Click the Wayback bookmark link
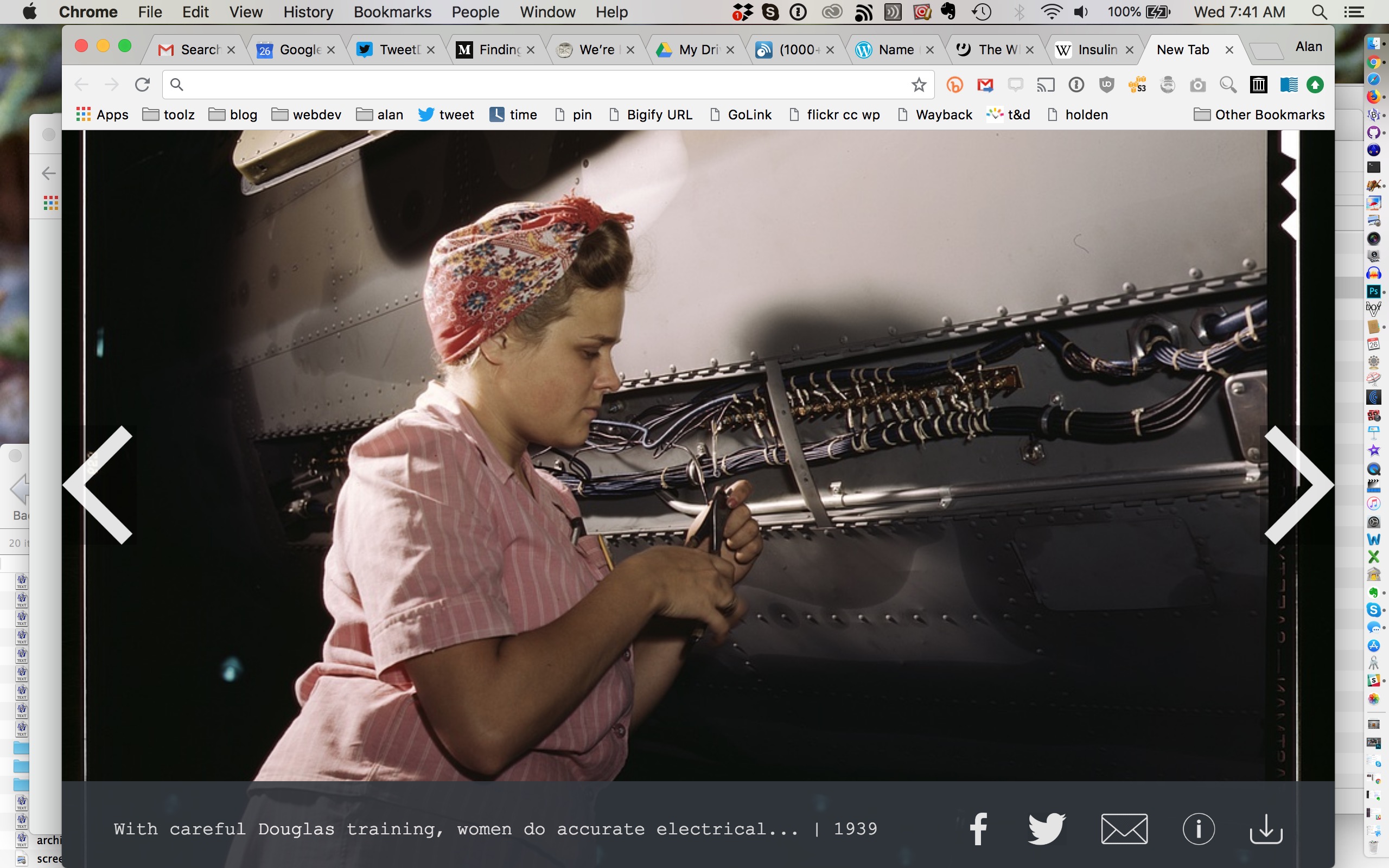Image resolution: width=1389 pixels, height=868 pixels. 935,115
